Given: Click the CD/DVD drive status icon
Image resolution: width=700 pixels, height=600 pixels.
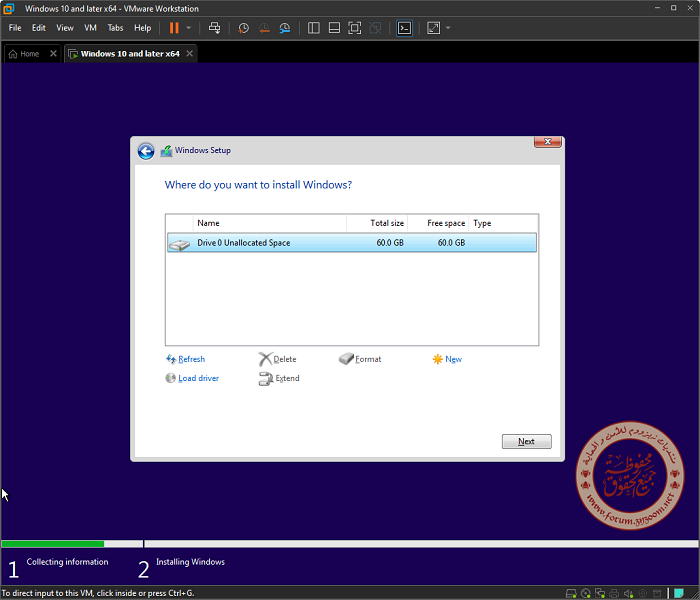Looking at the screenshot, I should [586, 594].
